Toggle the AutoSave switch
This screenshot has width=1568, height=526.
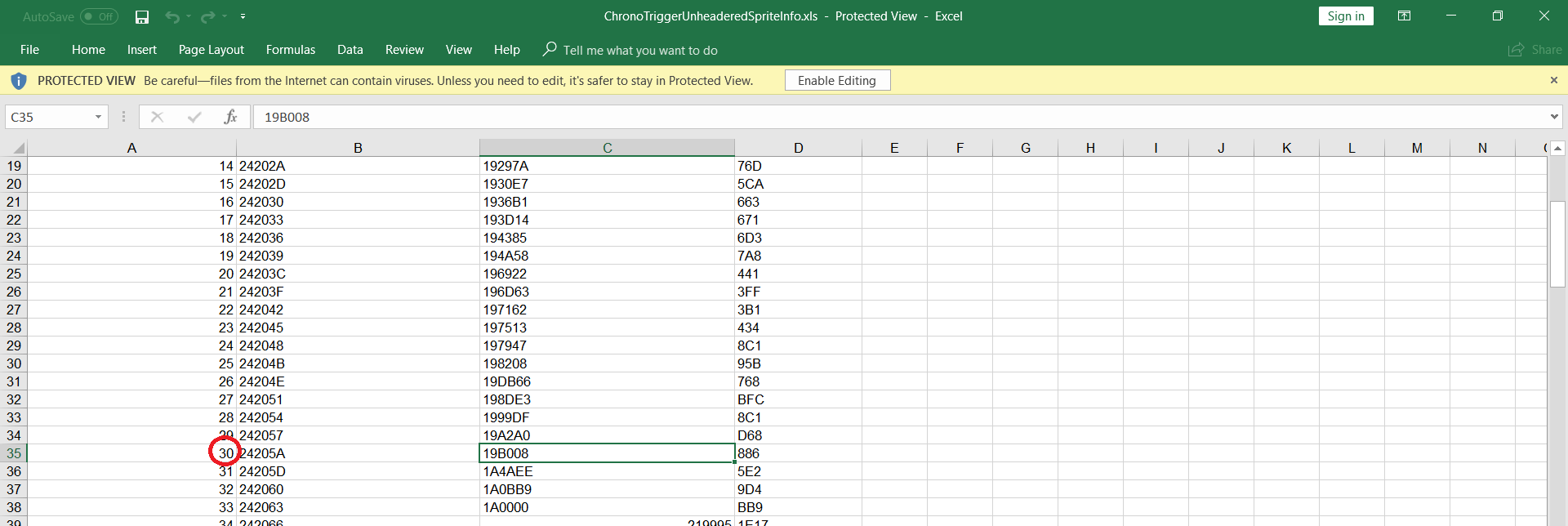tap(99, 16)
